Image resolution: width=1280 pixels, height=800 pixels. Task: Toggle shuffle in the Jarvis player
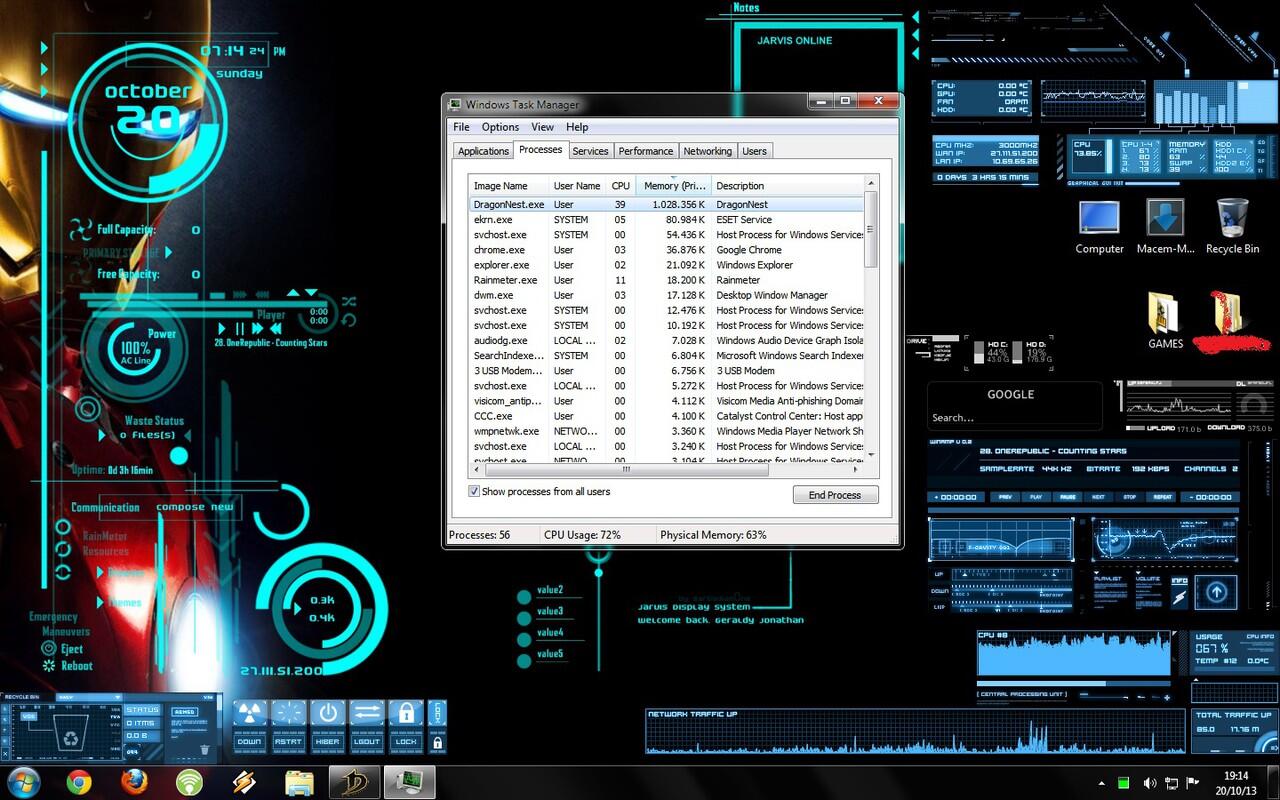click(348, 301)
